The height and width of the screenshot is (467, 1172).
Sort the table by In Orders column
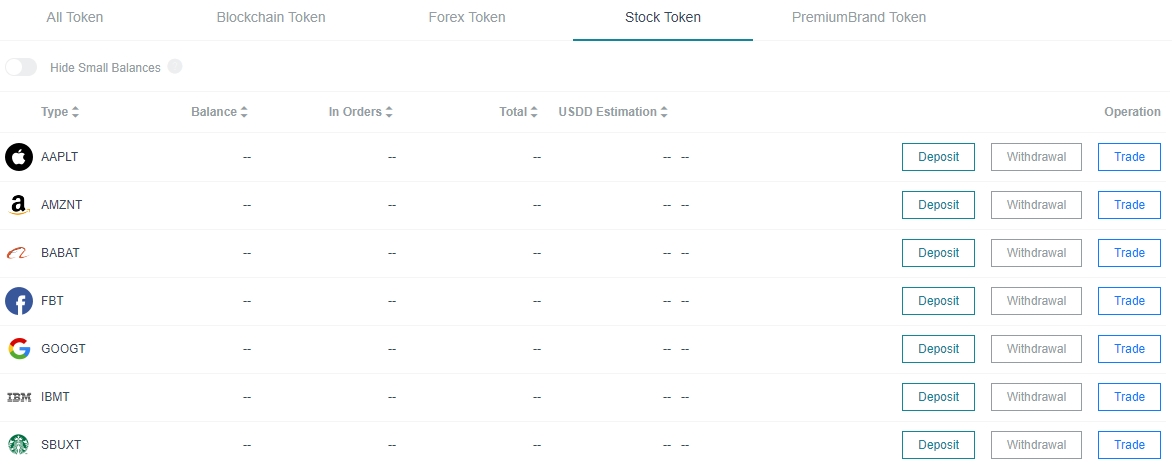click(x=361, y=112)
